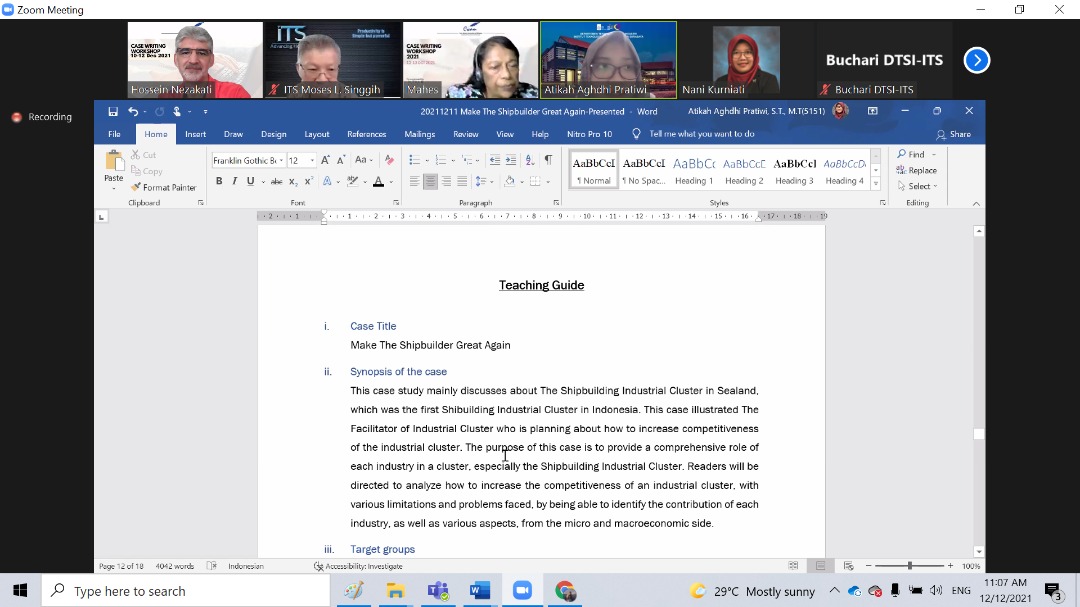The height and width of the screenshot is (607, 1080).
Task: Open Paragraph dialog launcher
Action: click(x=556, y=203)
